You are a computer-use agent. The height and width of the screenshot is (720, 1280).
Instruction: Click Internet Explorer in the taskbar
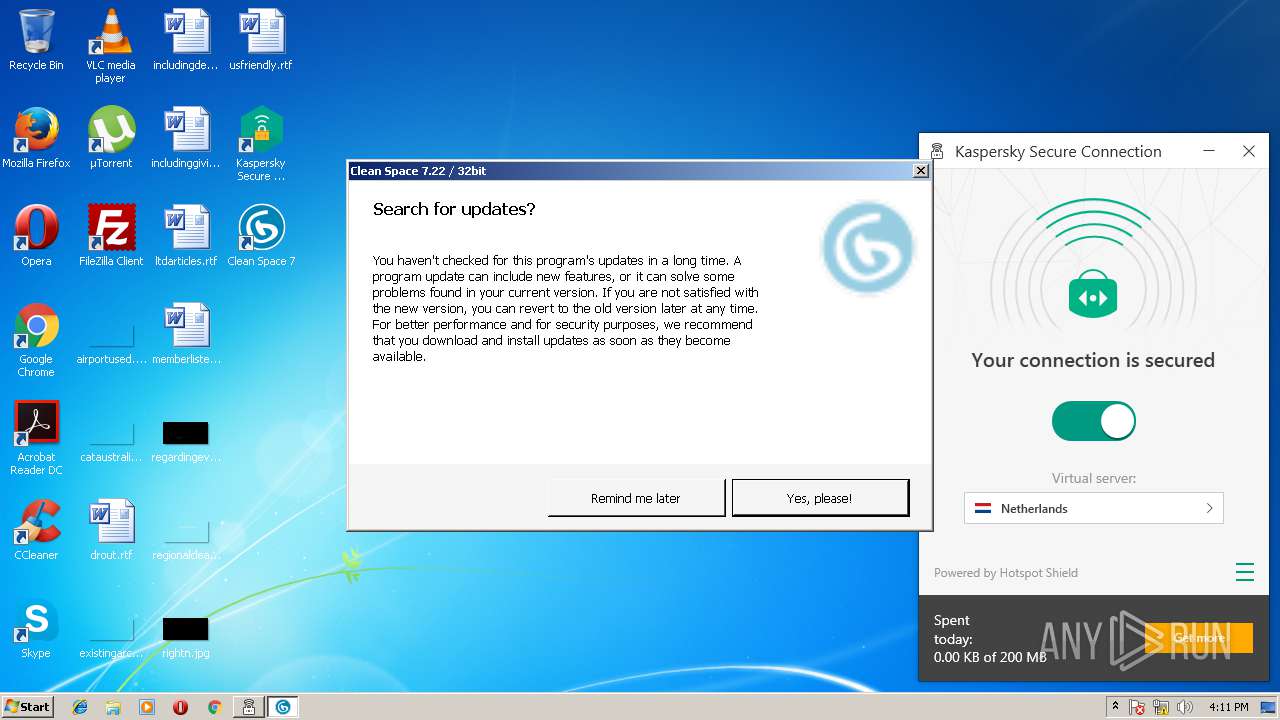[x=80, y=707]
